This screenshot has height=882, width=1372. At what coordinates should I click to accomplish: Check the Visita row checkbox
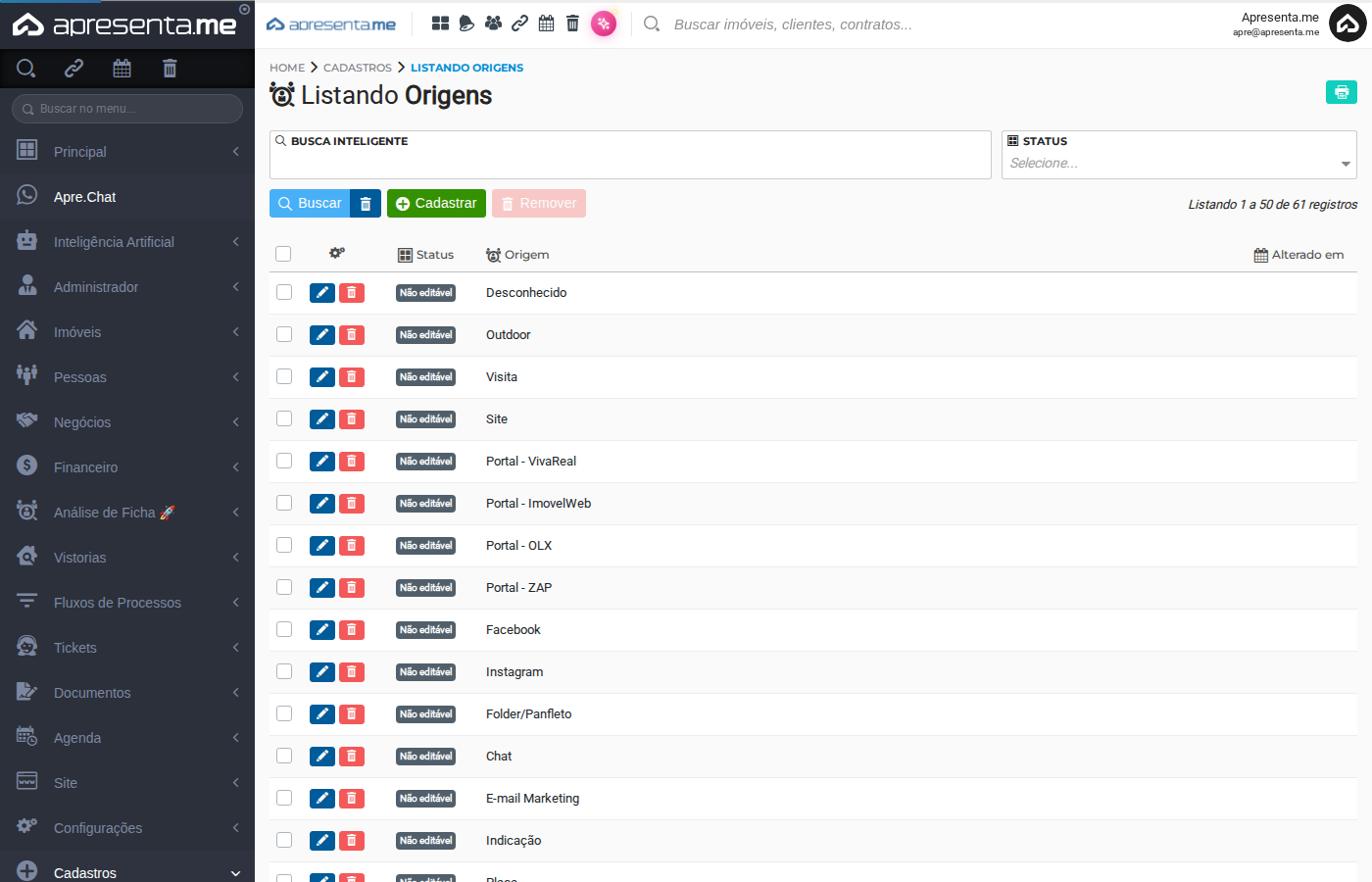point(284,376)
